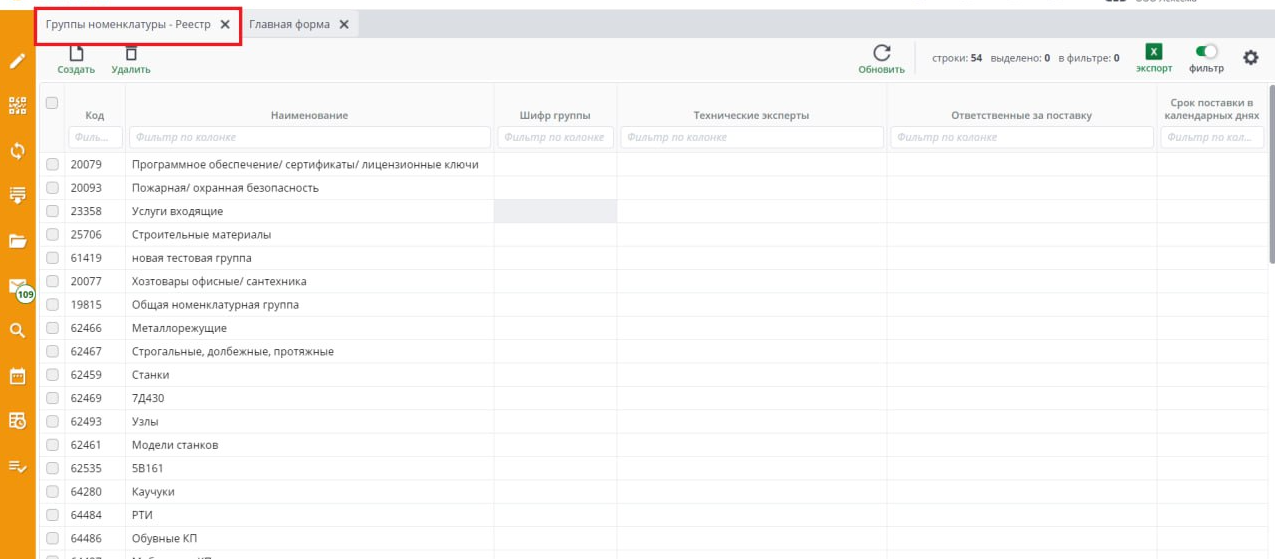The height and width of the screenshot is (559, 1275).
Task: Open the QR code sidebar icon
Action: [x=17, y=104]
